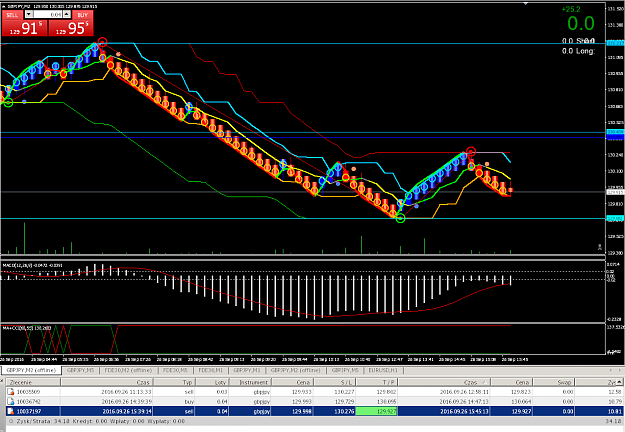Click the MA+CCI indicator label
The width and height of the screenshot is (625, 432).
coord(27,328)
